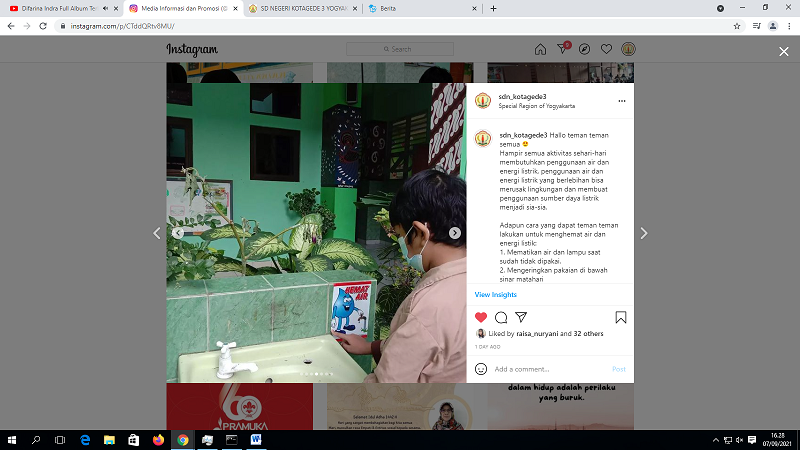The image size is (800, 450).
Task: Open Pramuka 60 post thumbnail
Action: click(239, 407)
